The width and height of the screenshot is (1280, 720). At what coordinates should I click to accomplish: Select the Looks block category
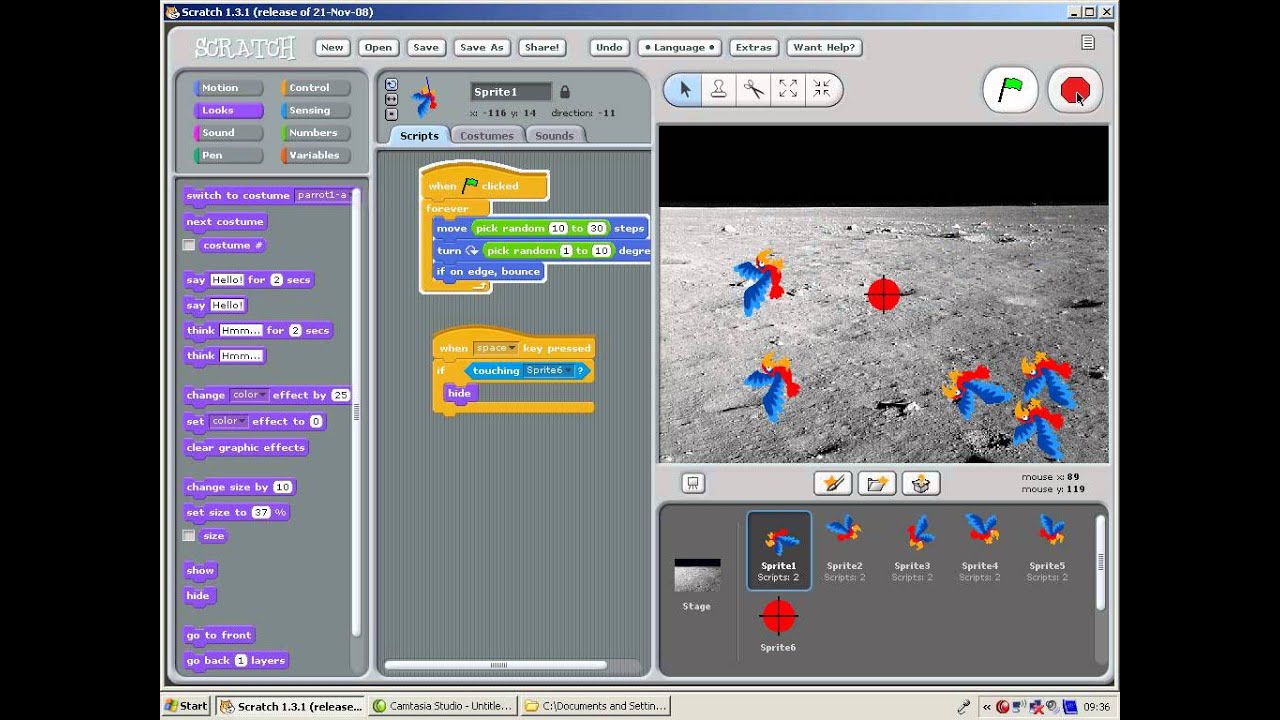(x=229, y=110)
